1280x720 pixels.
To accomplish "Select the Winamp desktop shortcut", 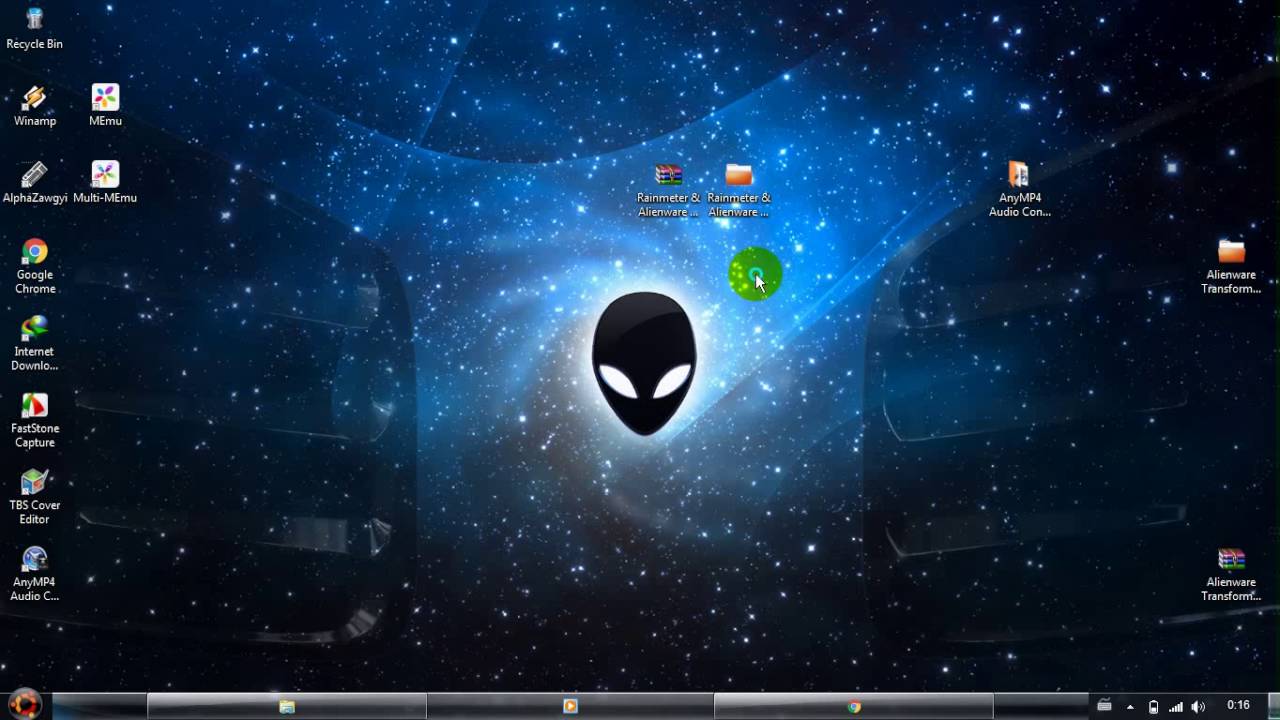I will point(34,105).
